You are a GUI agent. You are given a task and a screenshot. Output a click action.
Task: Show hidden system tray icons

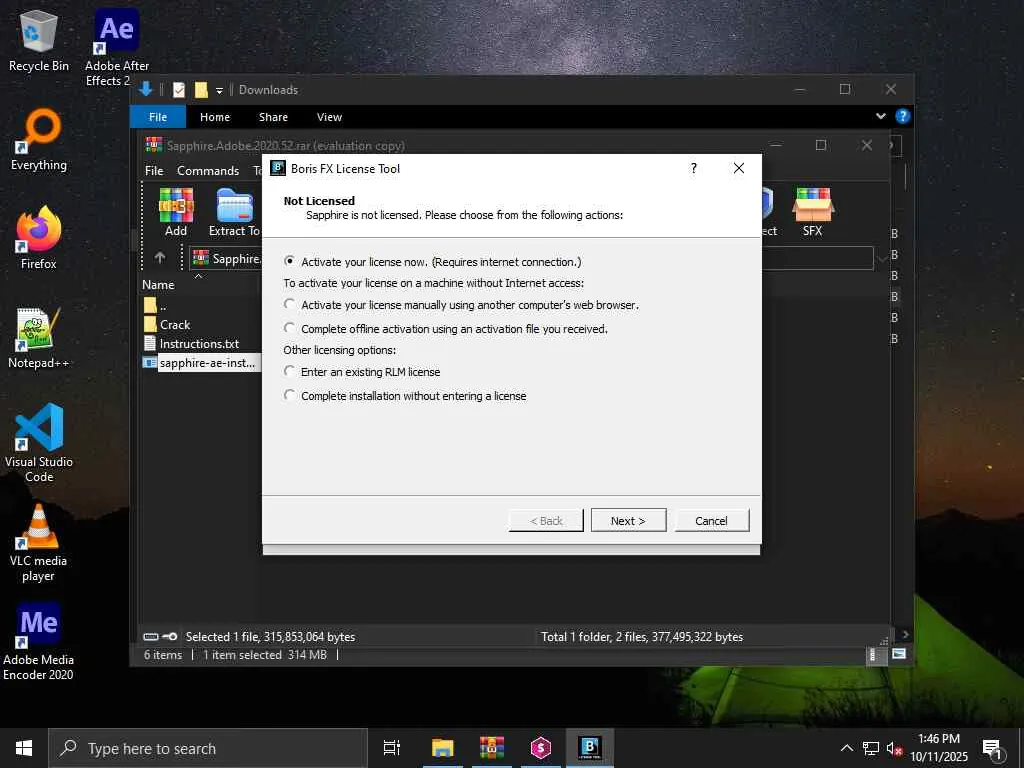click(846, 748)
